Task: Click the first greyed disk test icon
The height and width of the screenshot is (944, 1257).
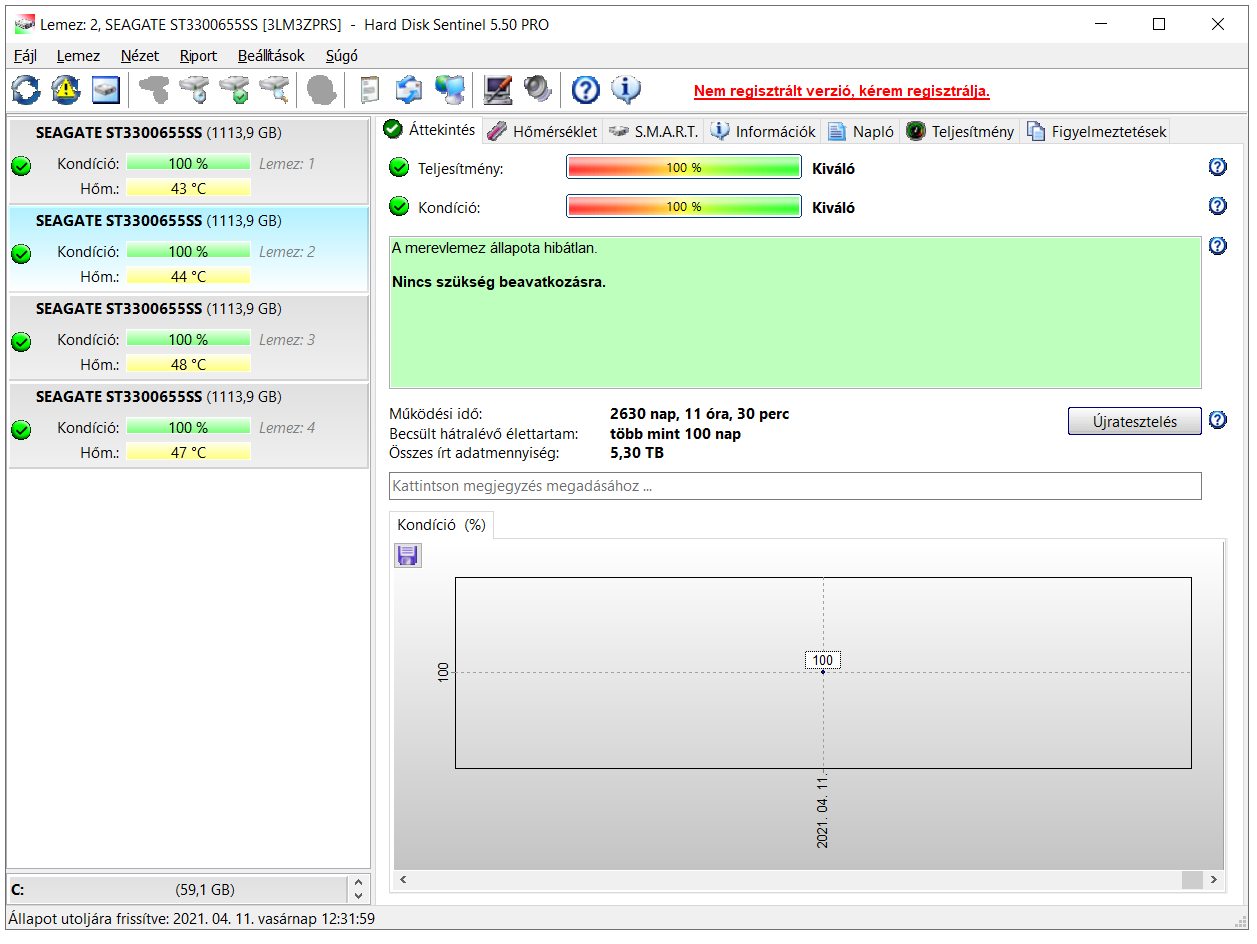Action: point(154,90)
